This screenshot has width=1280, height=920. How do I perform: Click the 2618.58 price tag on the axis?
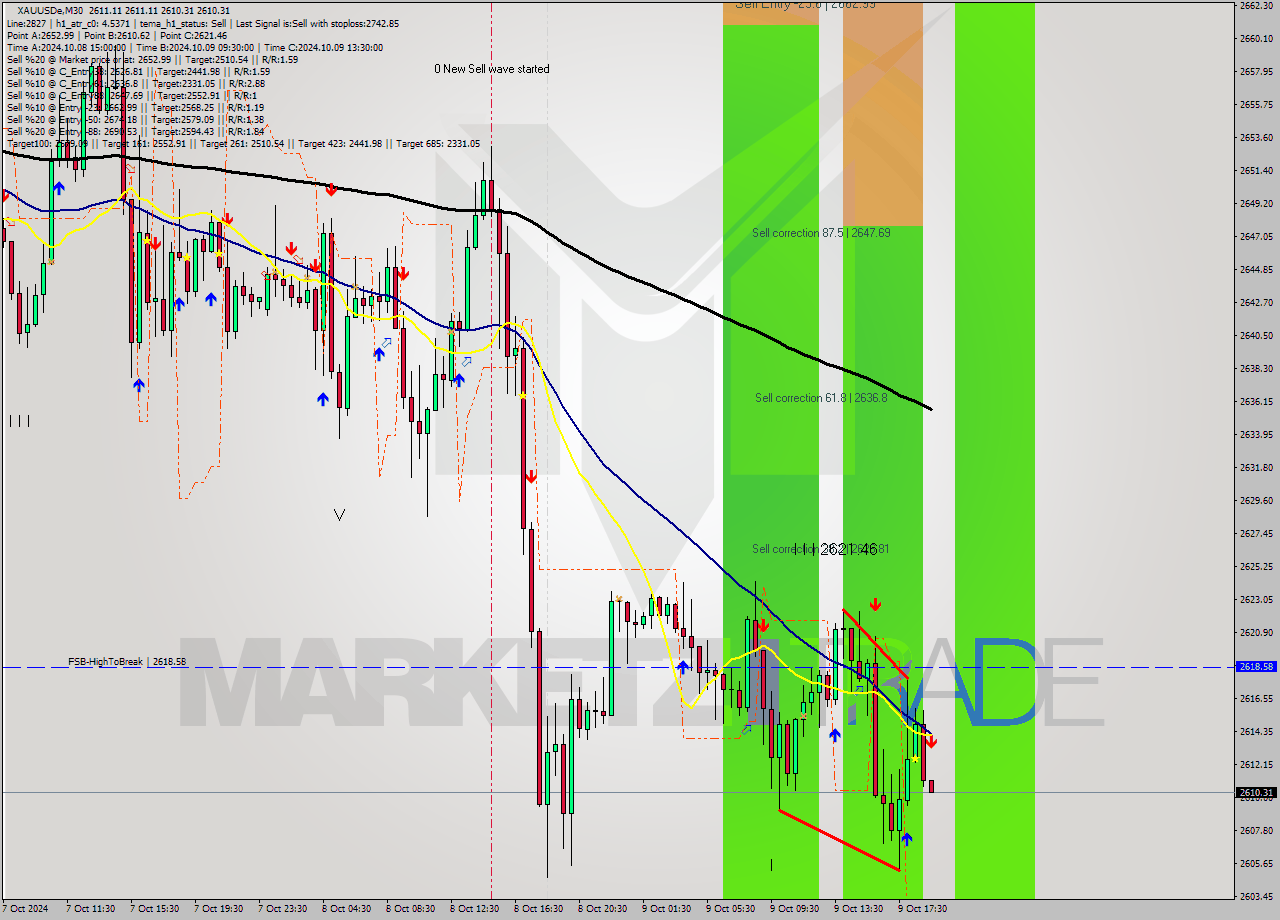[x=1256, y=666]
